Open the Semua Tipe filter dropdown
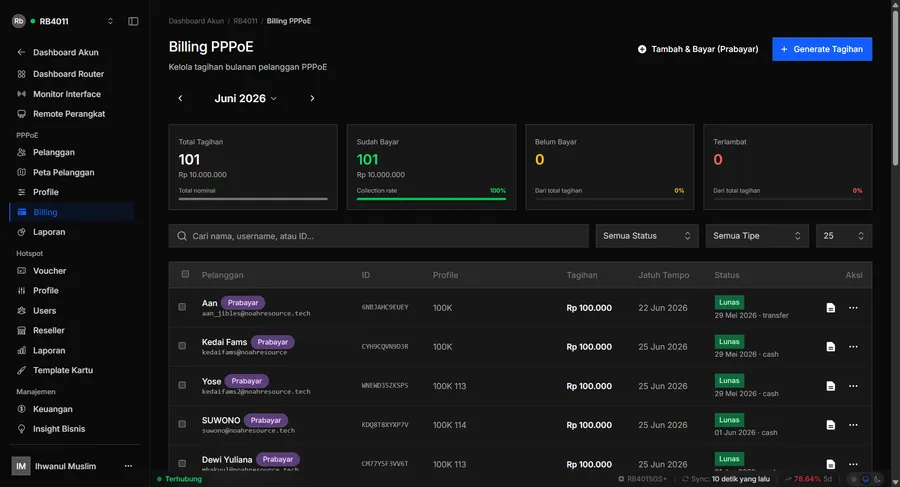 [757, 236]
